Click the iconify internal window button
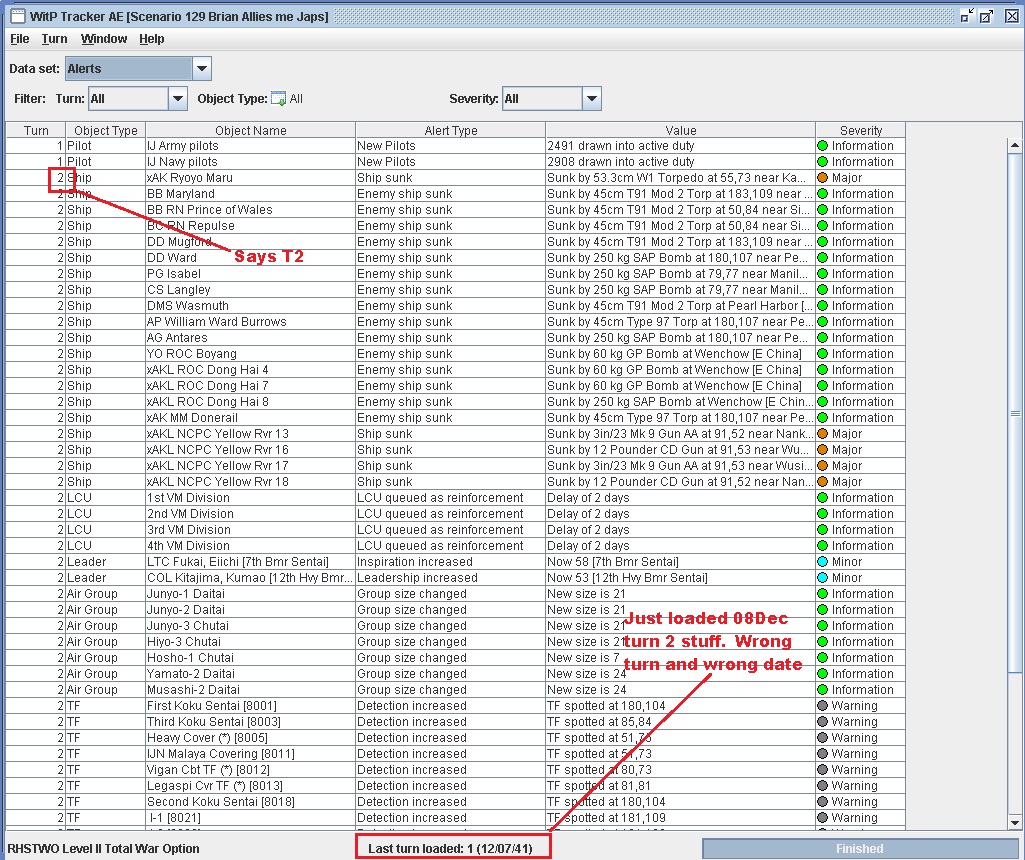Screen dimensions: 1025x860 pyautogui.click(x=967, y=16)
